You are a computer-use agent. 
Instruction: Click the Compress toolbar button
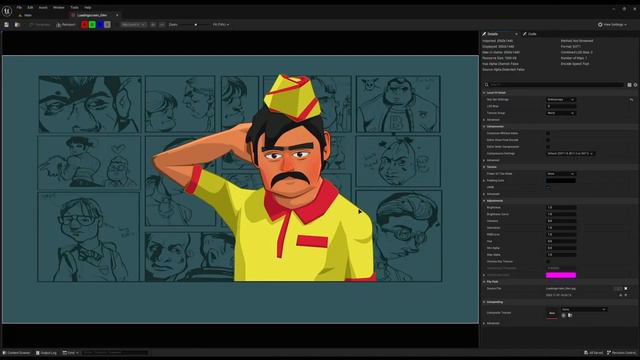coord(40,24)
